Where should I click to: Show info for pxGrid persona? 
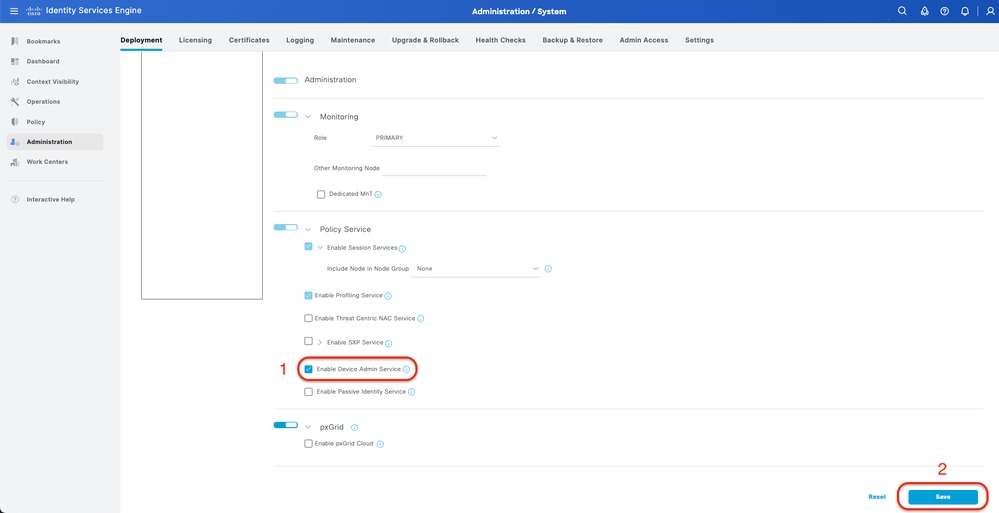355,428
